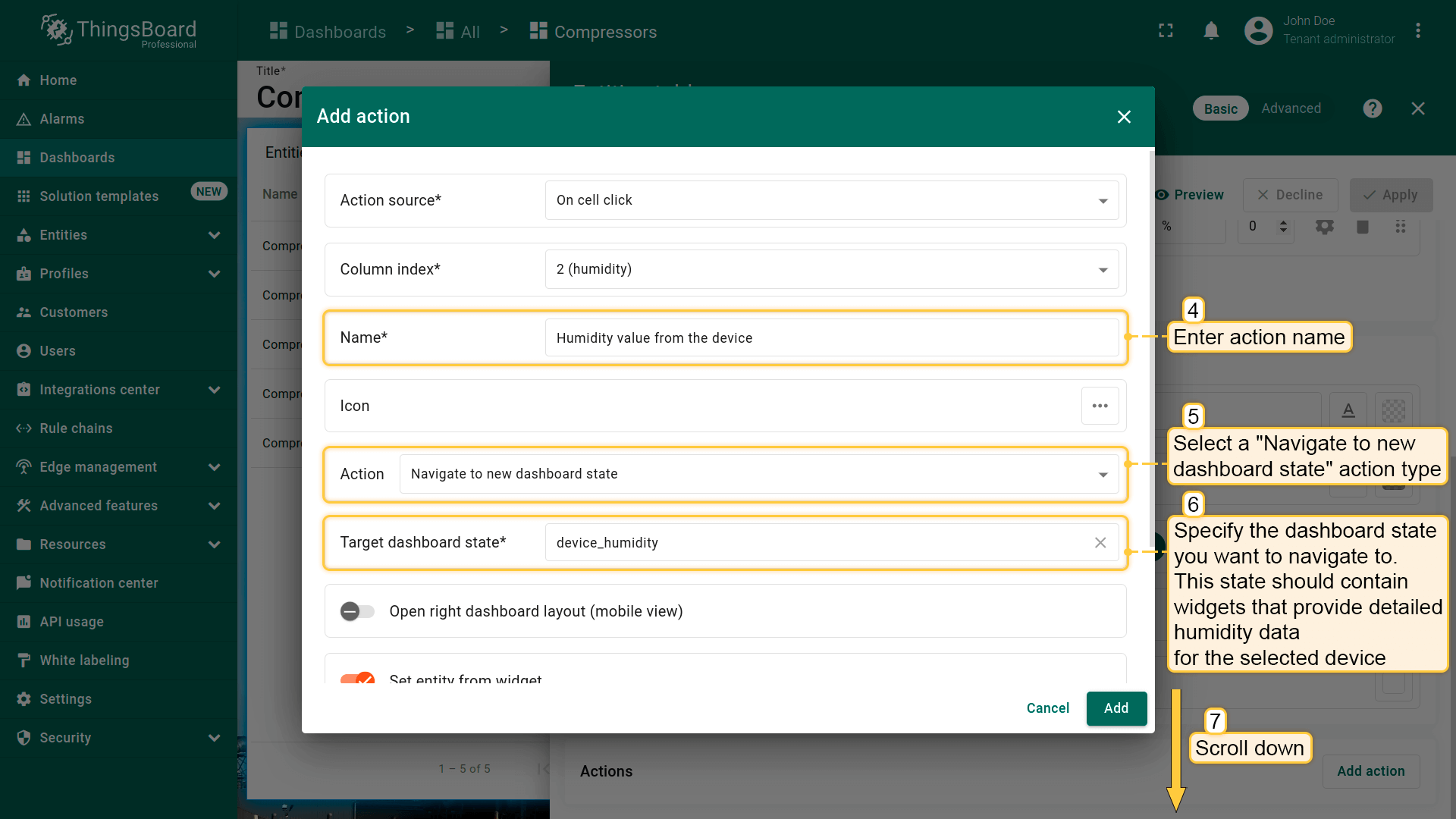
Task: Go to Alarms in sidebar
Action: click(62, 119)
